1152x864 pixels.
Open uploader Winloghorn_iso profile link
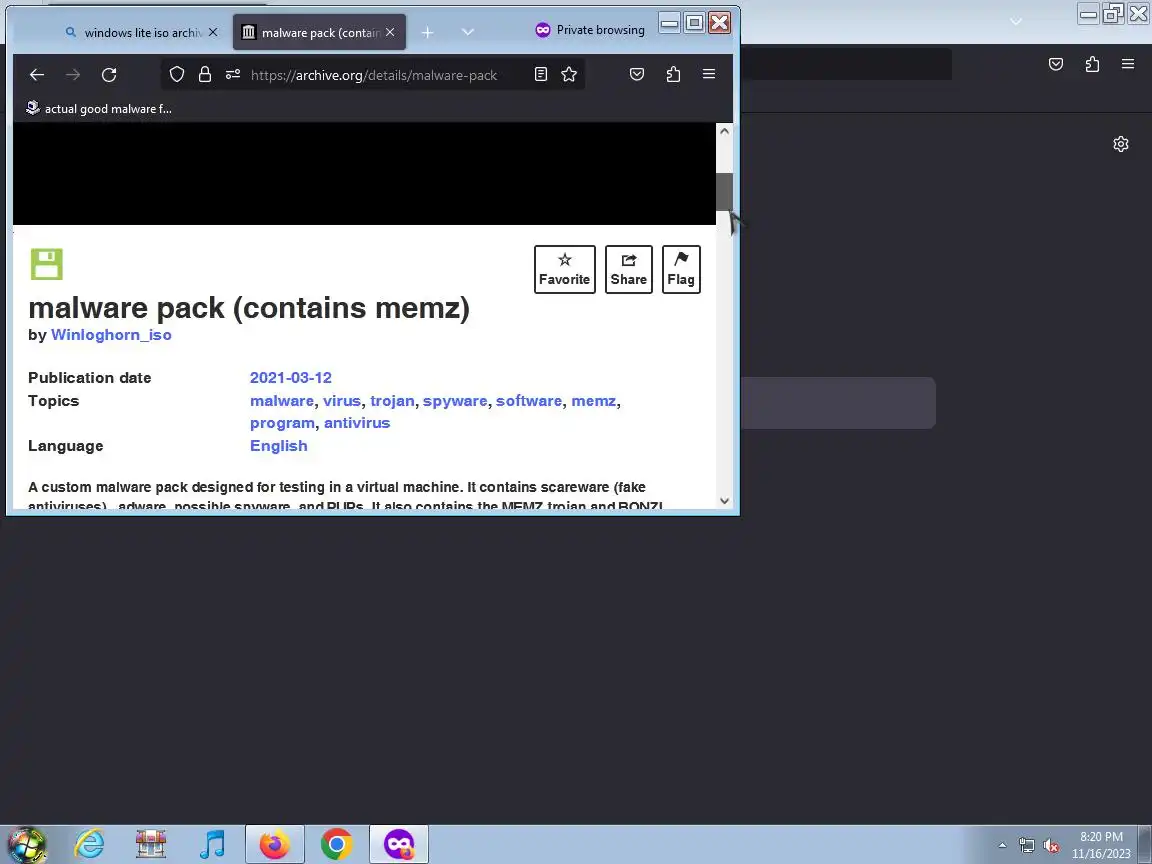[111, 335]
